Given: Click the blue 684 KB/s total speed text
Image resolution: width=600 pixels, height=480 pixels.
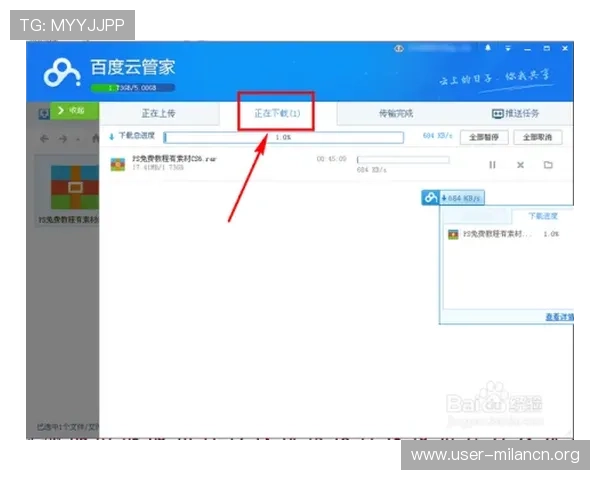Looking at the screenshot, I should pos(438,136).
